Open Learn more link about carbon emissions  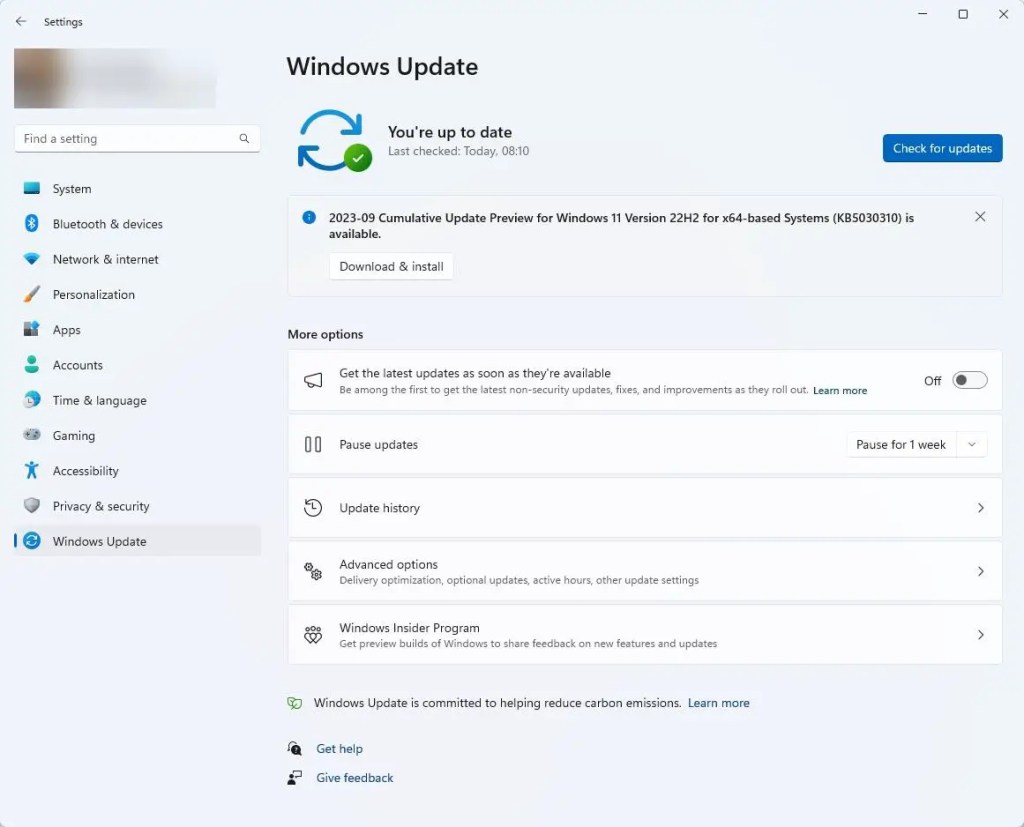tap(718, 703)
